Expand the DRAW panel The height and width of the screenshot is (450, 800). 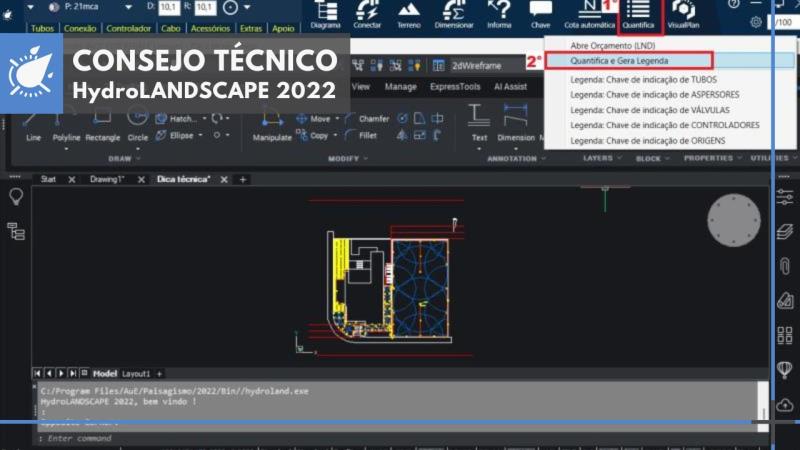(x=124, y=159)
